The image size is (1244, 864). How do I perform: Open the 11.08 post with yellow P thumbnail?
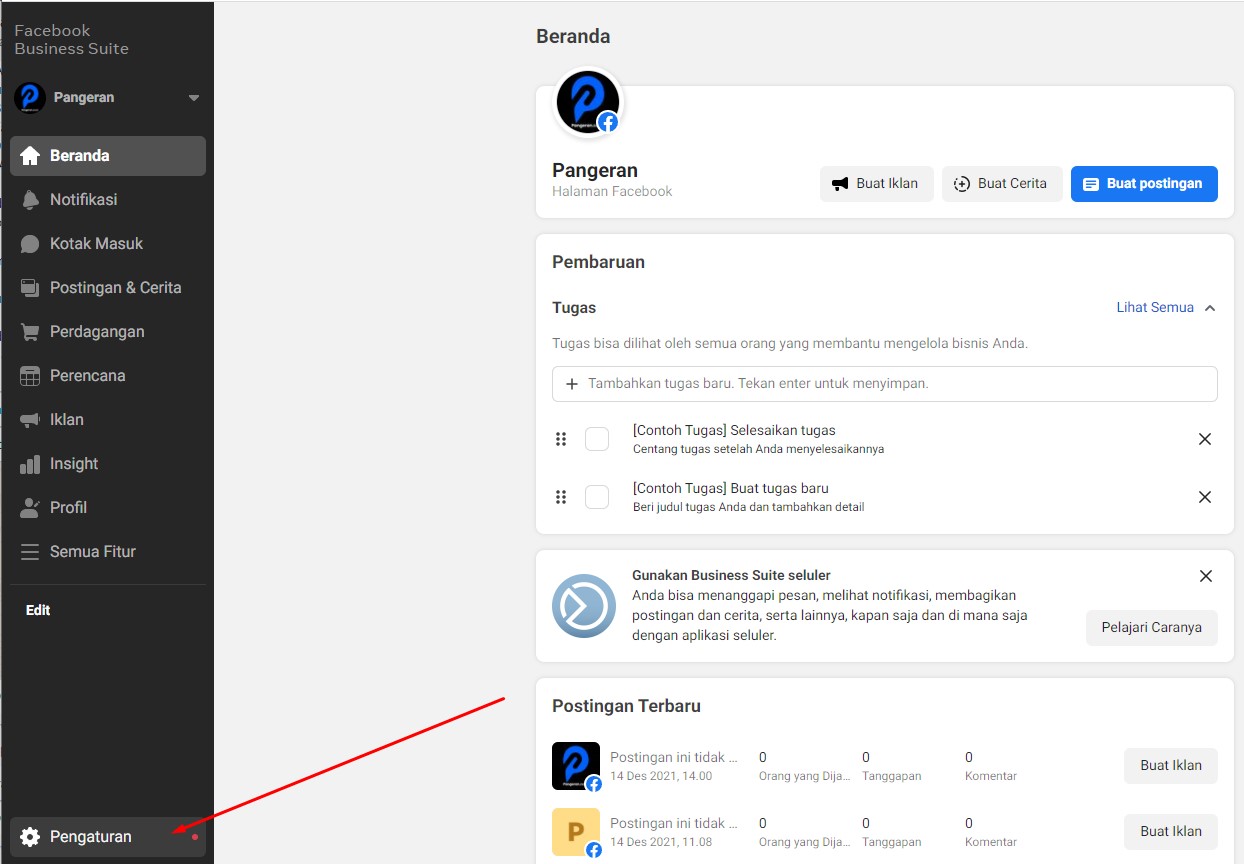click(576, 832)
